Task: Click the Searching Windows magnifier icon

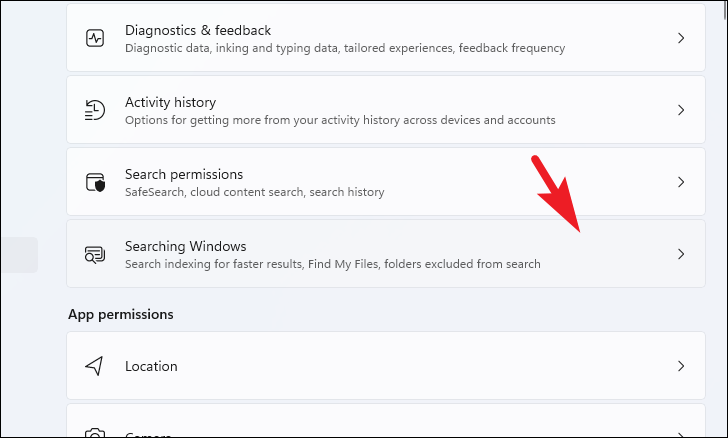Action: tap(95, 254)
